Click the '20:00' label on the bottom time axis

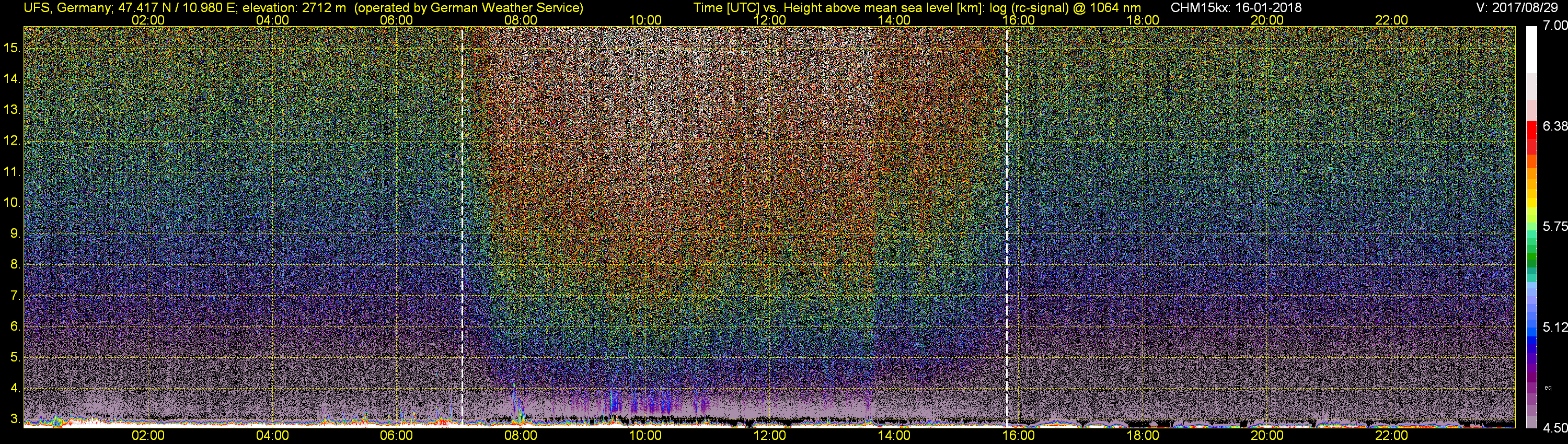[x=1267, y=436]
